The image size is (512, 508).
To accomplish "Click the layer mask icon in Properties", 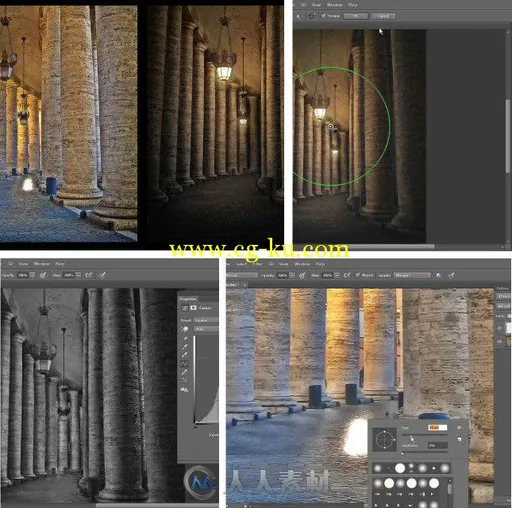I will pos(193,308).
